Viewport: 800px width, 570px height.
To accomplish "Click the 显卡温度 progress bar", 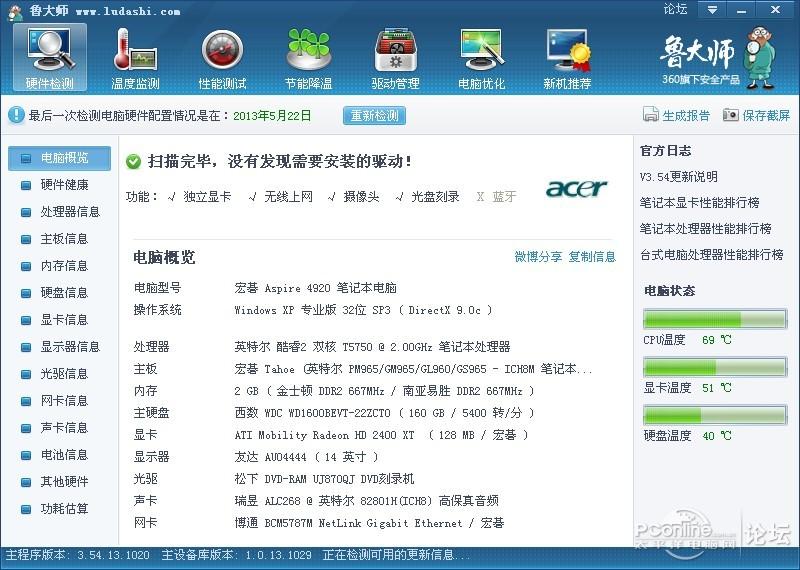I will 715,367.
